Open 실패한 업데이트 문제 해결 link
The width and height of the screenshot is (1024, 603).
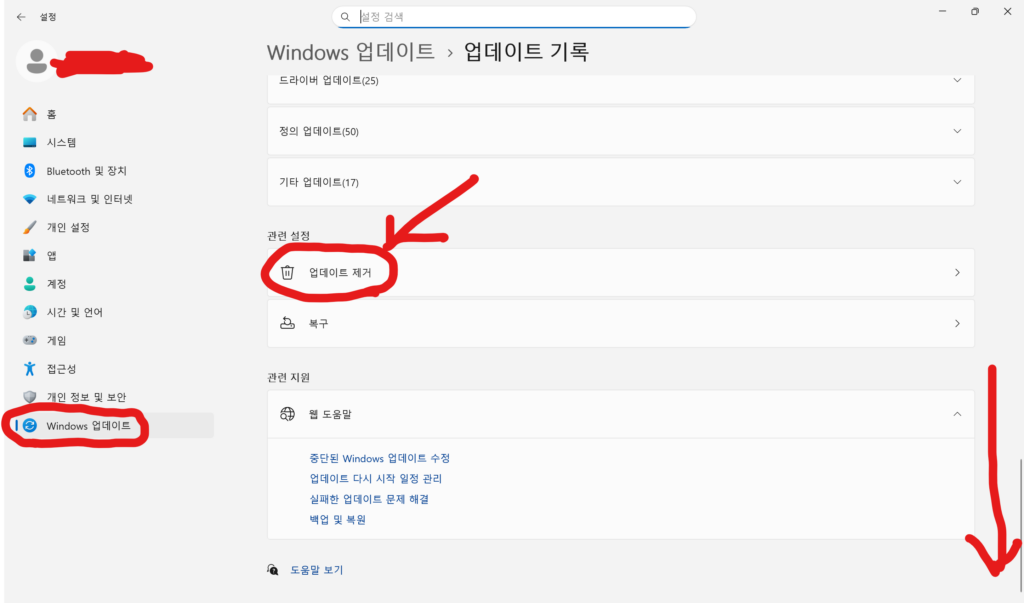click(369, 499)
